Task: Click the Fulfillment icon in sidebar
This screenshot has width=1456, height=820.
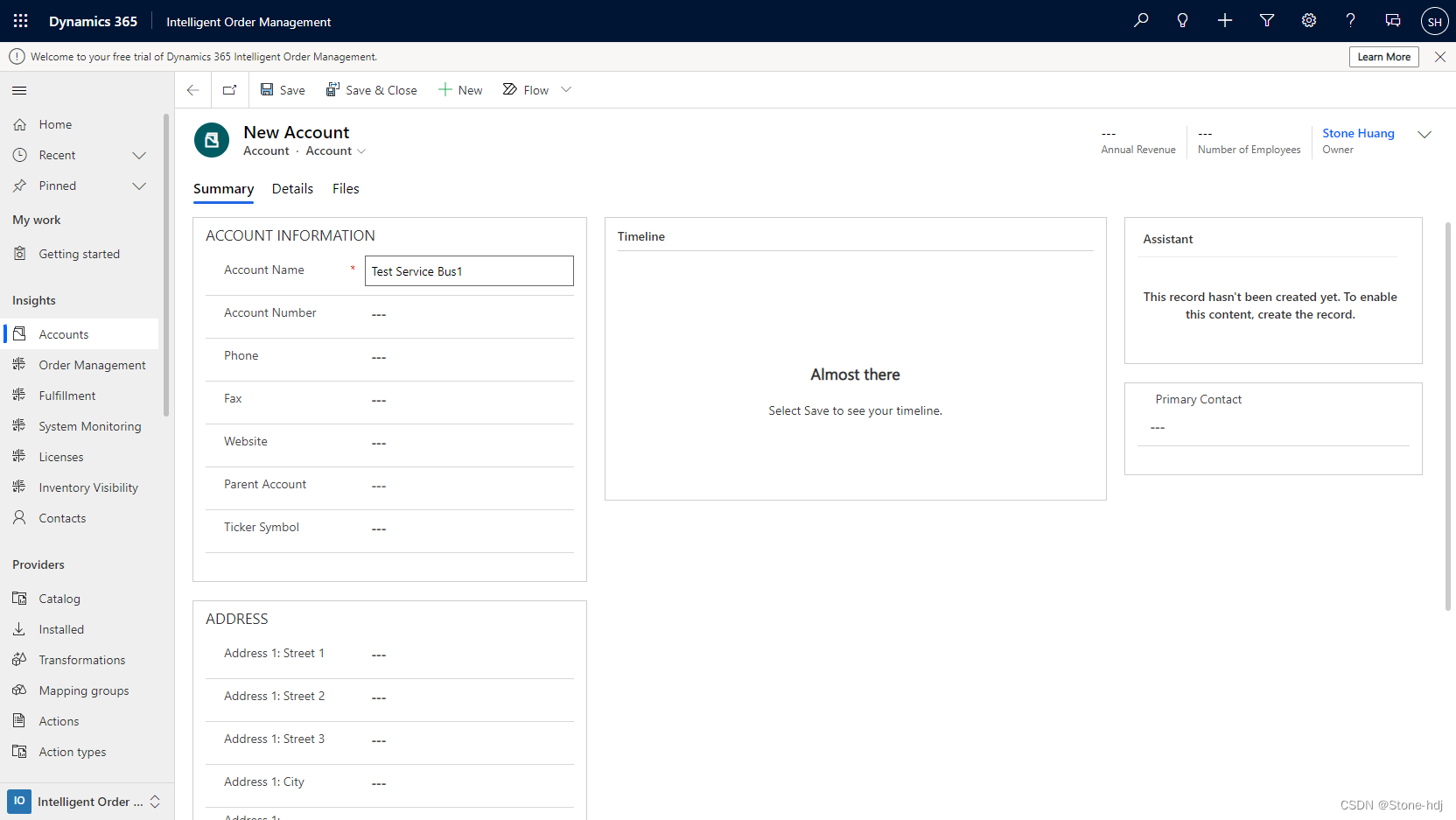Action: [x=19, y=396]
